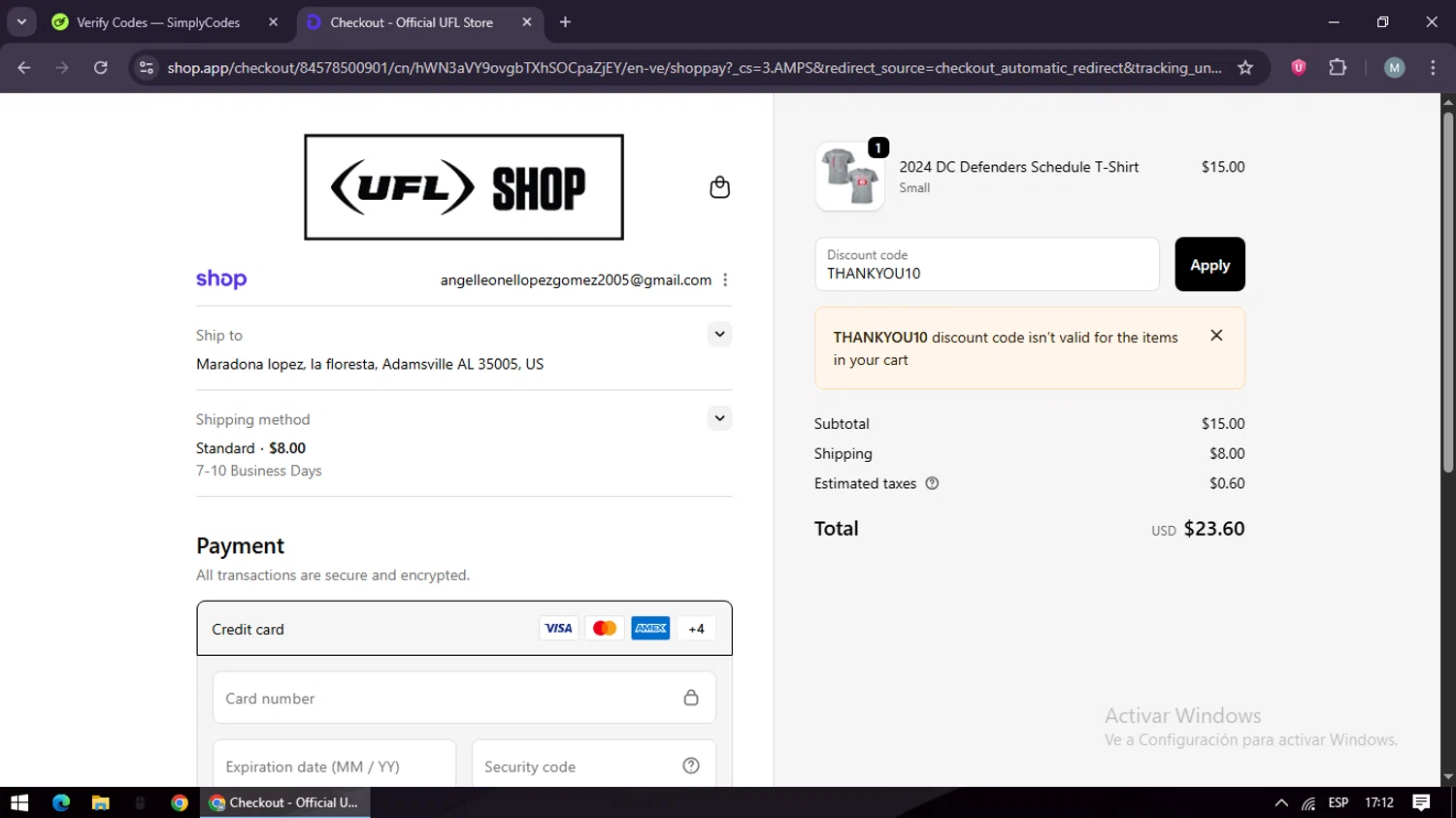Image resolution: width=1456 pixels, height=818 pixels.
Task: Click the Total $23.60 amount
Action: 1213,529
